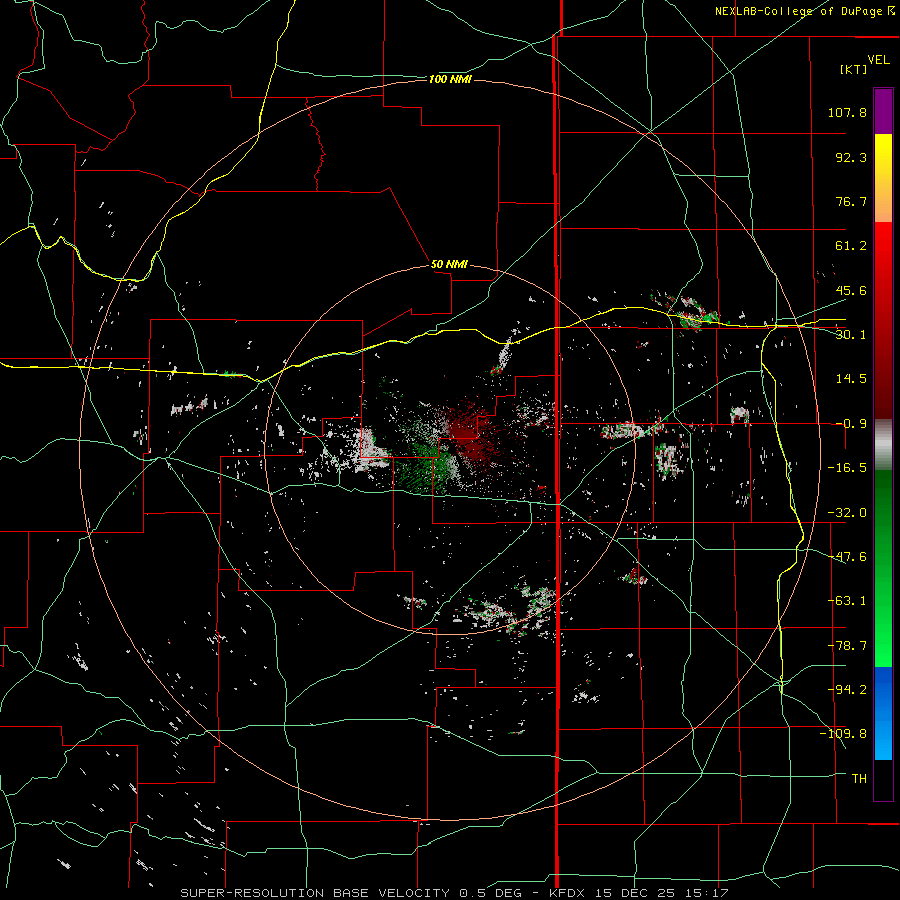Click the -94.2 legend value
900x900 pixels.
click(847, 689)
